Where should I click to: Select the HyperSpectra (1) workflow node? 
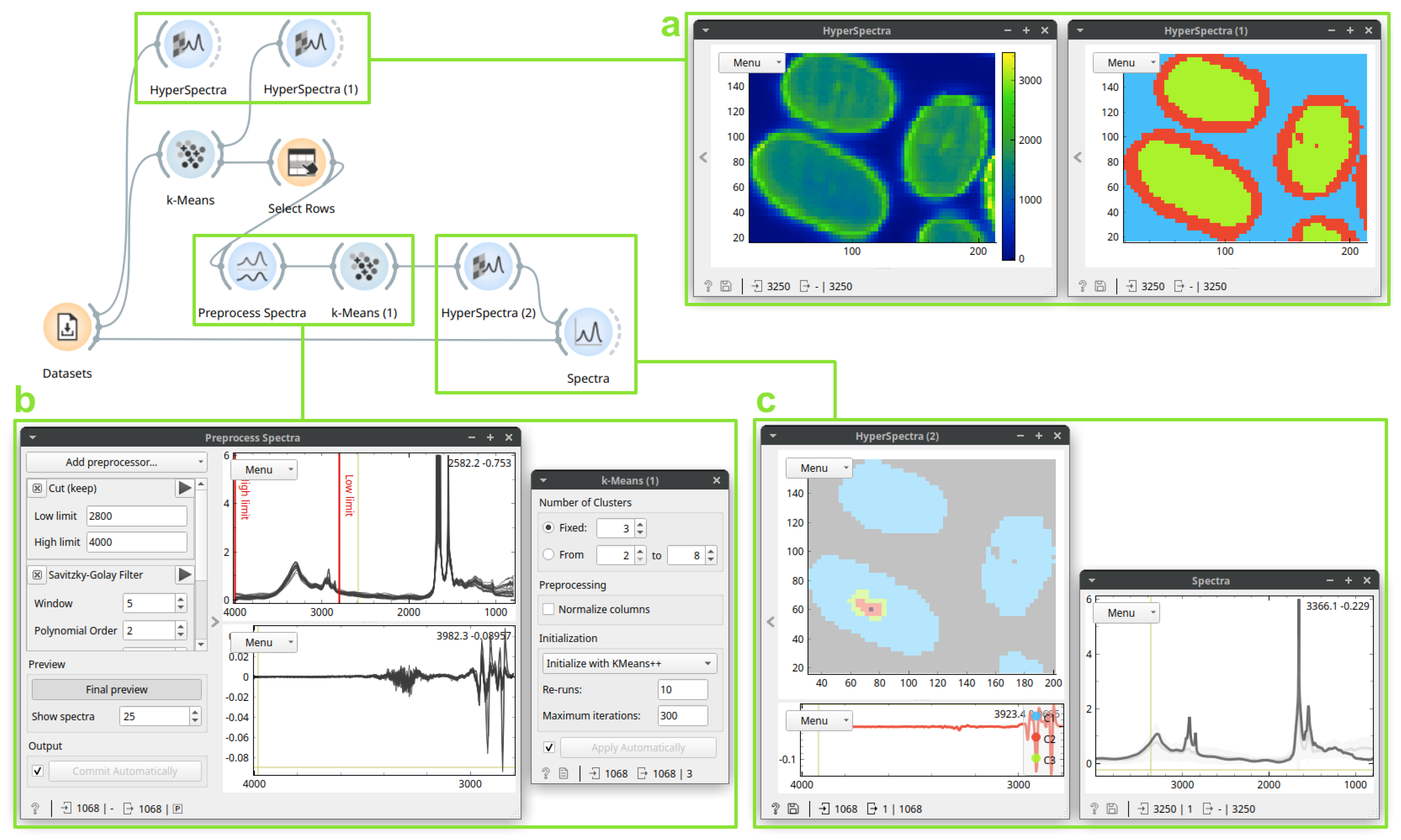pos(310,43)
